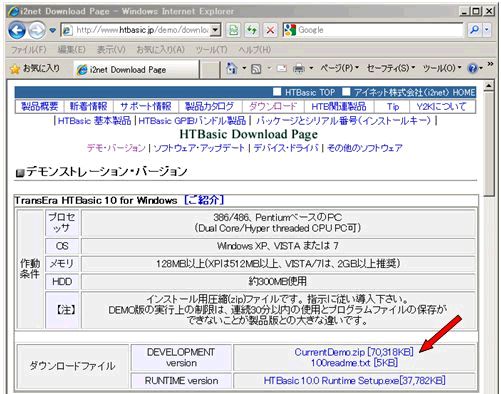Click the Compatibility View icon
This screenshot has height=394, width=501.
(x=234, y=30)
